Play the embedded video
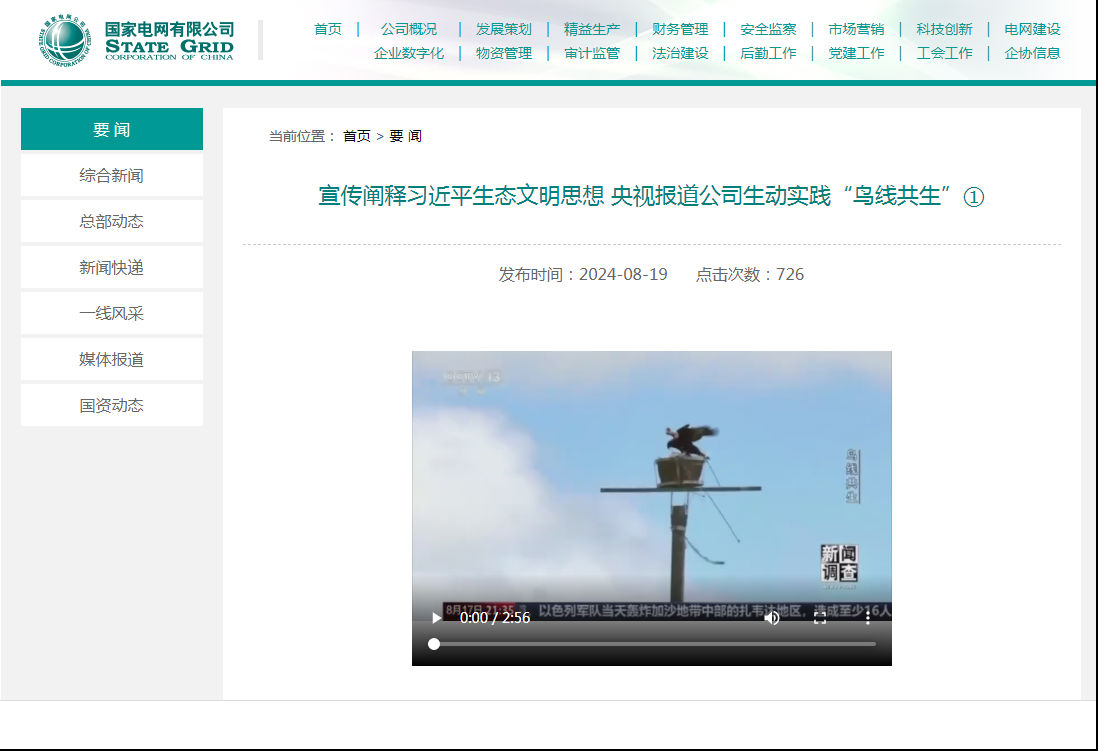Image resolution: width=1098 pixels, height=751 pixels. point(436,617)
